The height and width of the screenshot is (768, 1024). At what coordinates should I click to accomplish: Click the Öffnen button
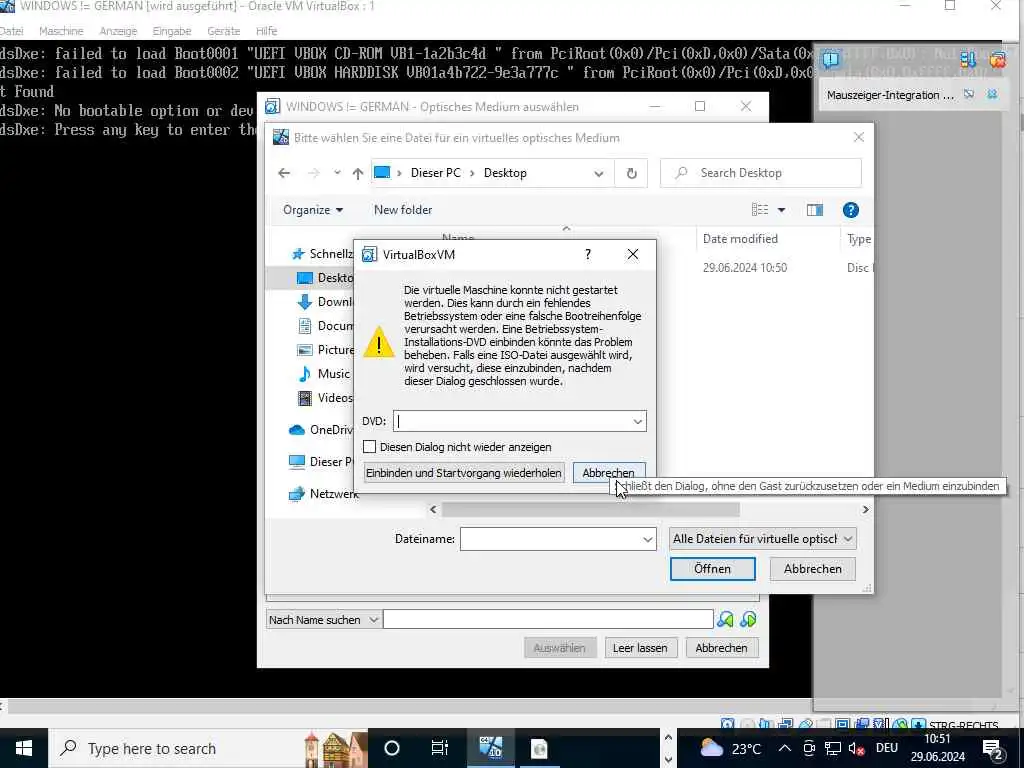click(712, 569)
